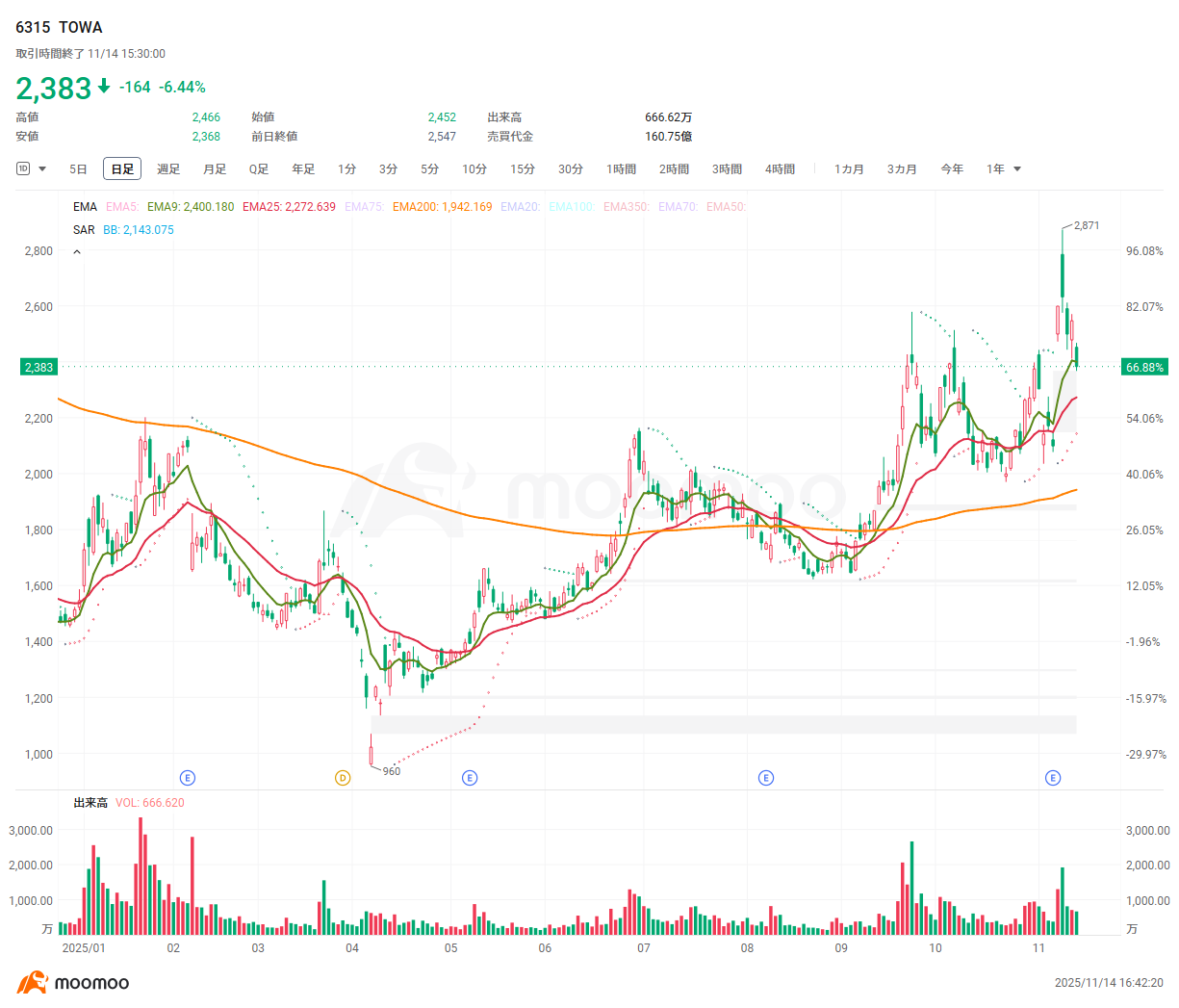Collapse the indicator legend with the caret

tap(77, 252)
